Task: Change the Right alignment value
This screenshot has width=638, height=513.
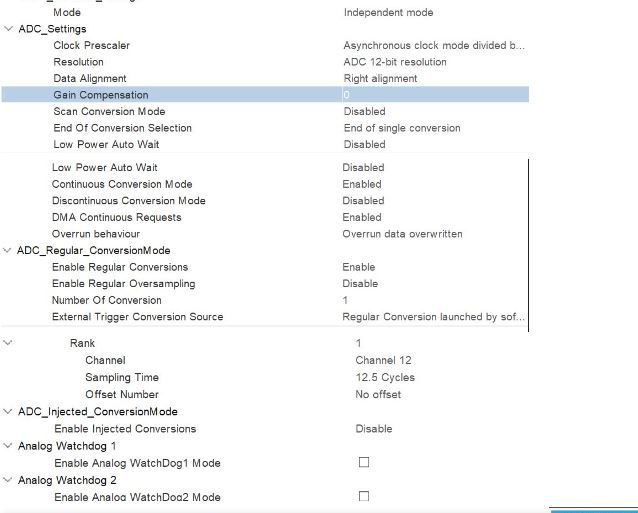Action: click(x=380, y=79)
